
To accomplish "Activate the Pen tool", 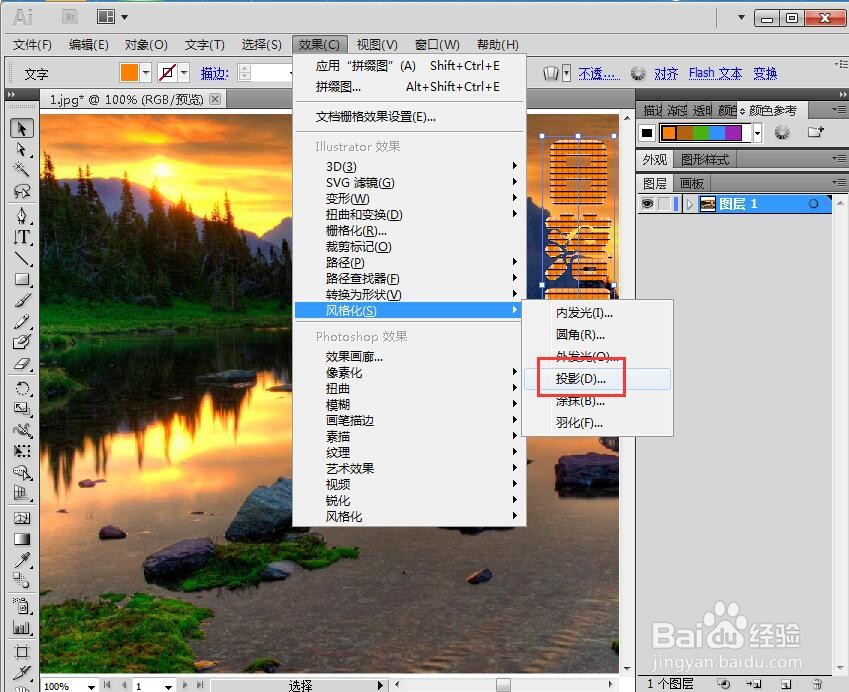I will [20, 215].
